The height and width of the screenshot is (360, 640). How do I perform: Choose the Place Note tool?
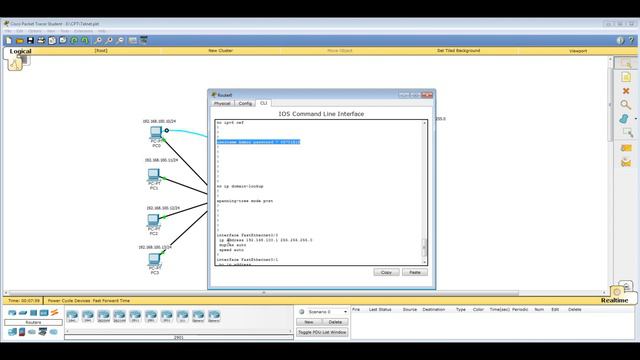626,77
